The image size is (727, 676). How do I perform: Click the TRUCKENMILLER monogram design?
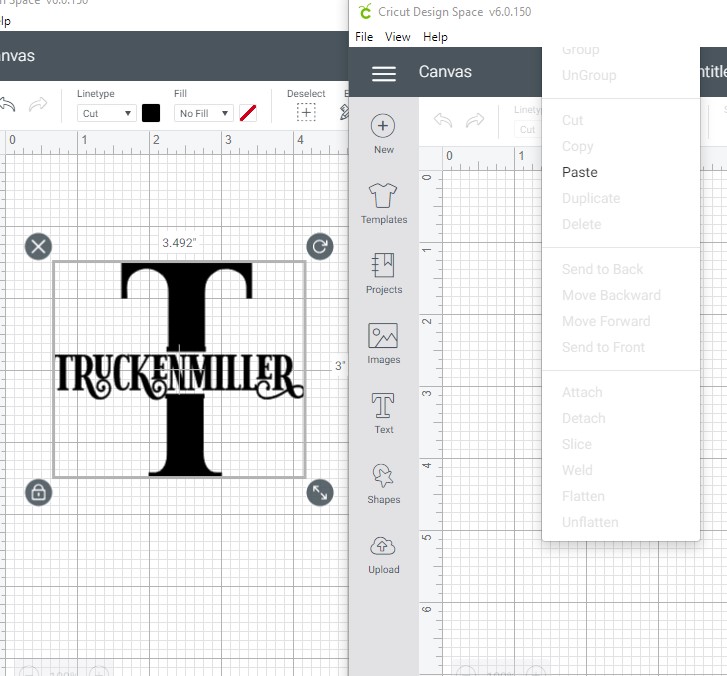click(179, 370)
